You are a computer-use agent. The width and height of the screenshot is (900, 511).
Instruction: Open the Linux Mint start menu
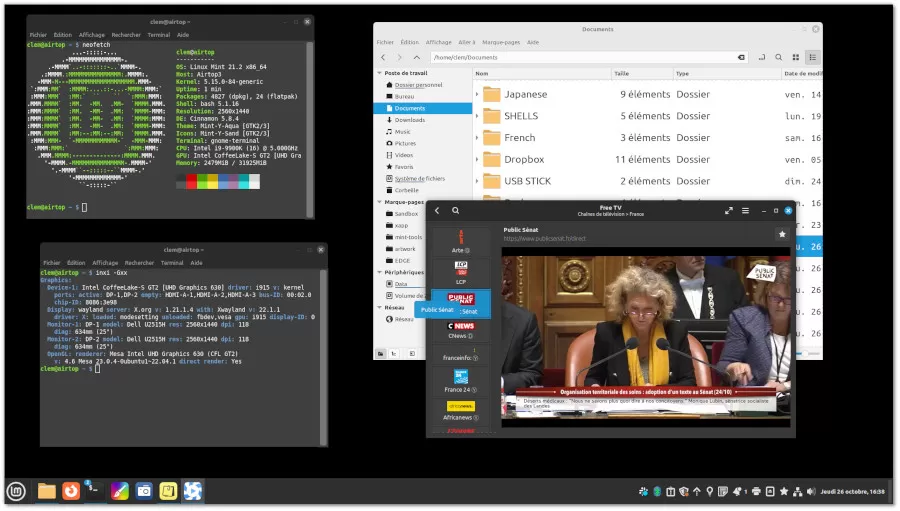(16, 491)
